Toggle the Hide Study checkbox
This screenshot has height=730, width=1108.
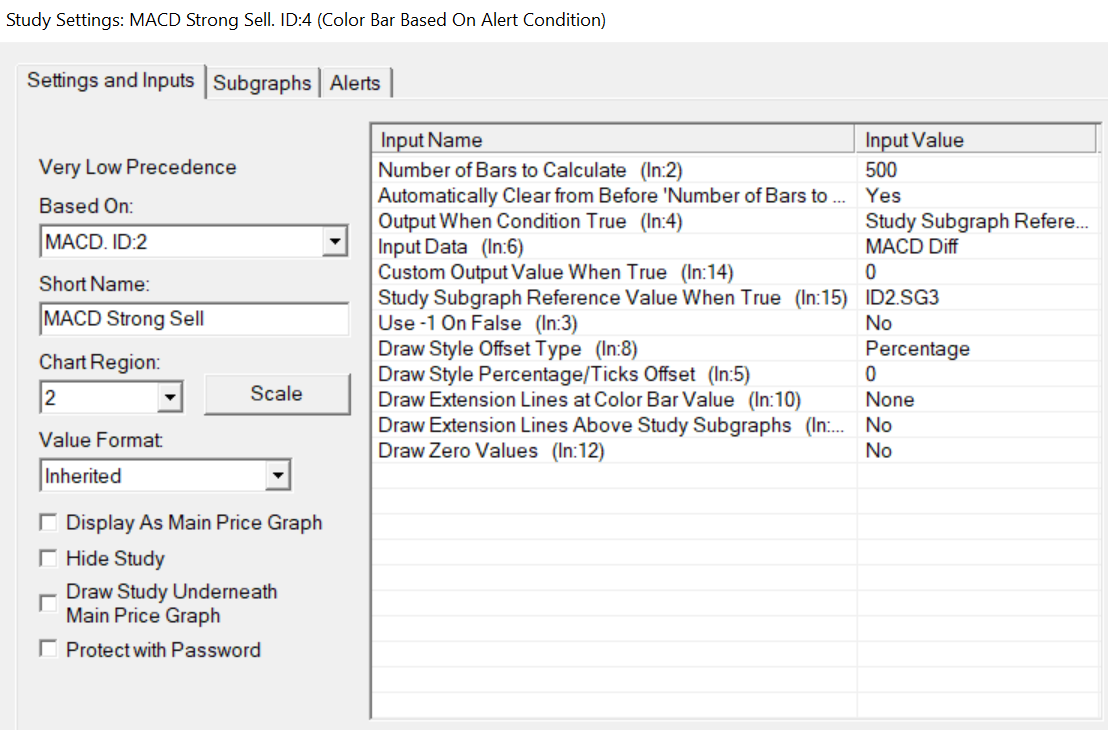(48, 558)
